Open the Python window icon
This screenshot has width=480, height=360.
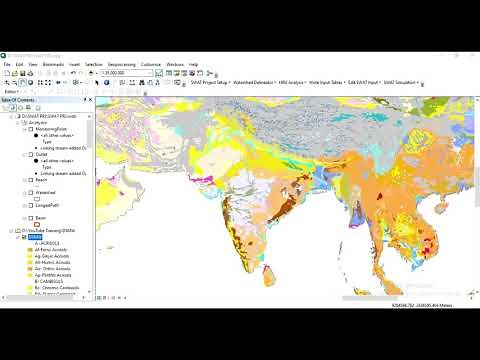click(200, 73)
